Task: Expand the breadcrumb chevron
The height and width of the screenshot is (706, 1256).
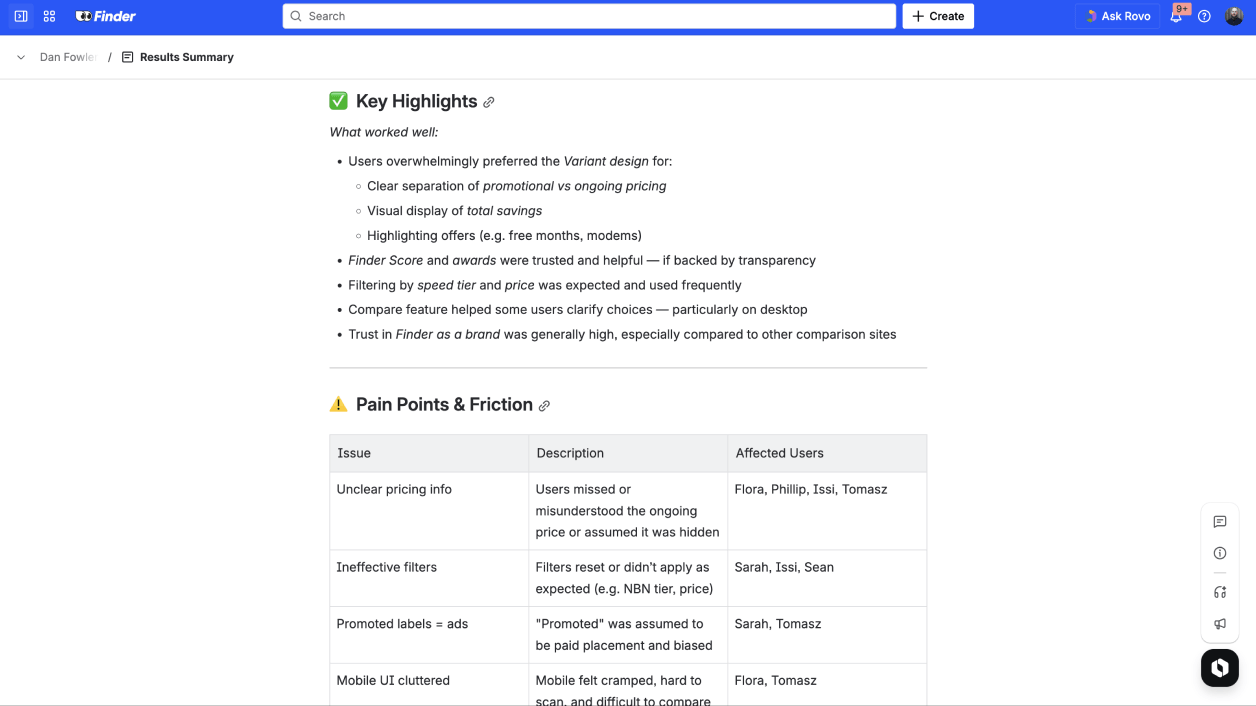Action: (x=21, y=57)
